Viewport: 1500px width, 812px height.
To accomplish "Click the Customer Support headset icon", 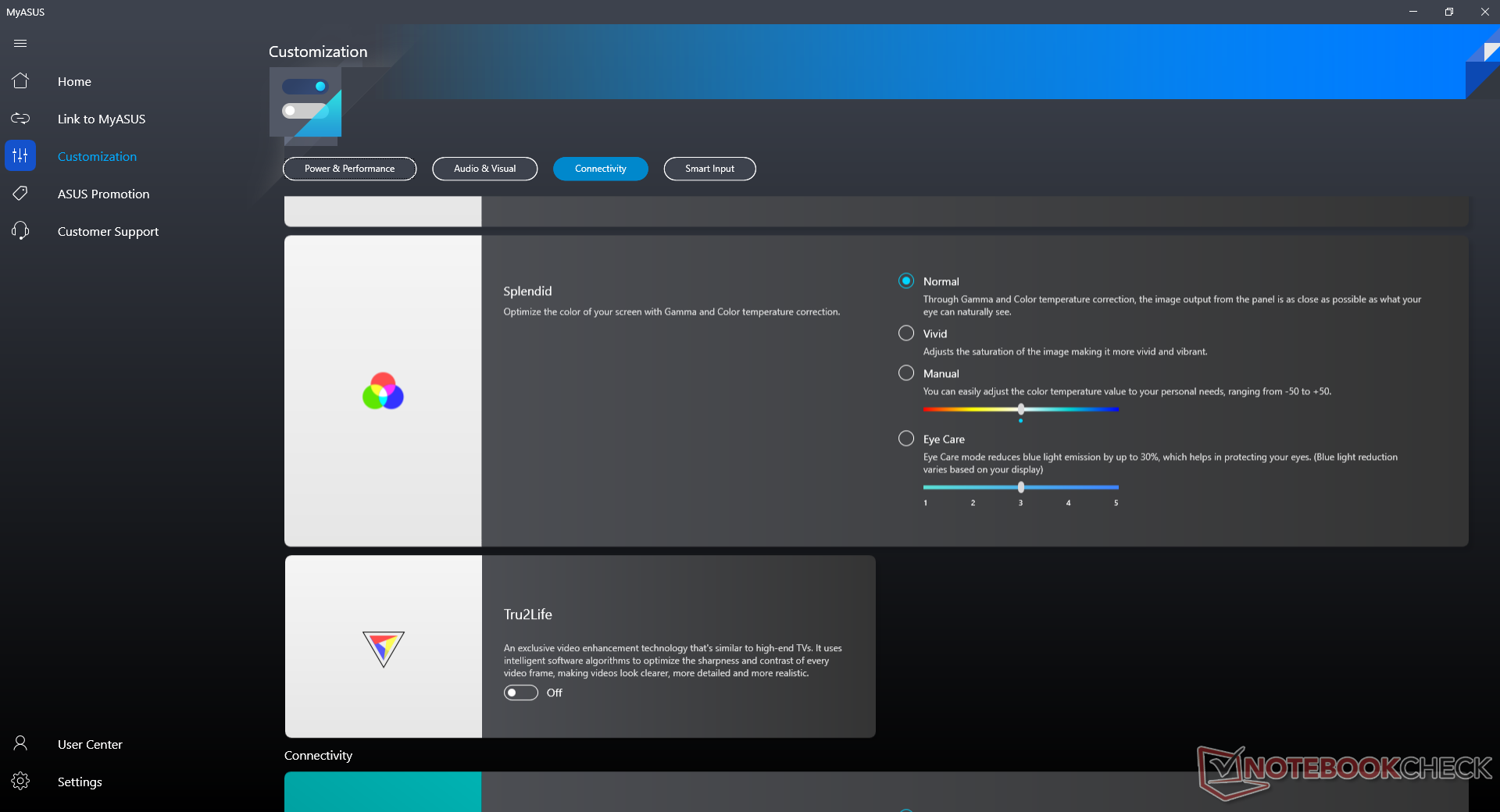I will click(x=20, y=231).
